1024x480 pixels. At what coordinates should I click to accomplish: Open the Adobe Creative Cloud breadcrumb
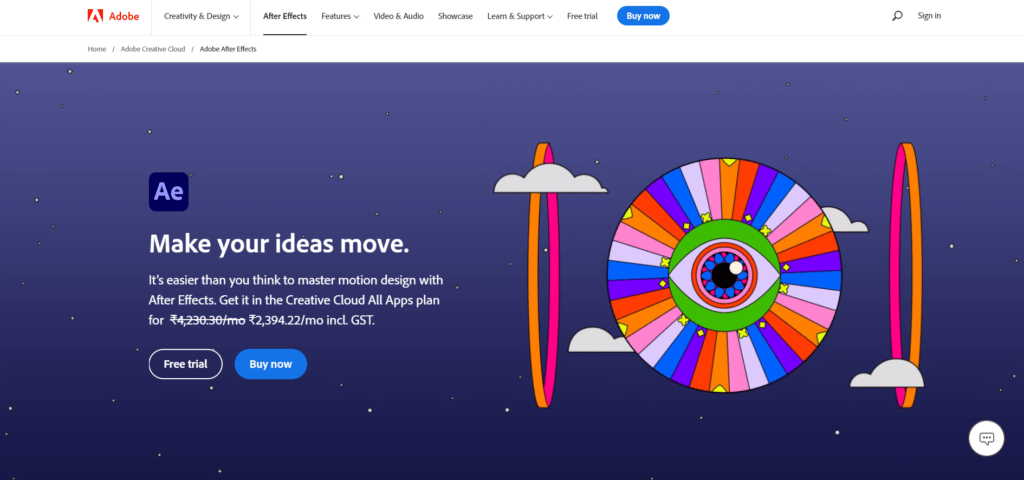153,49
